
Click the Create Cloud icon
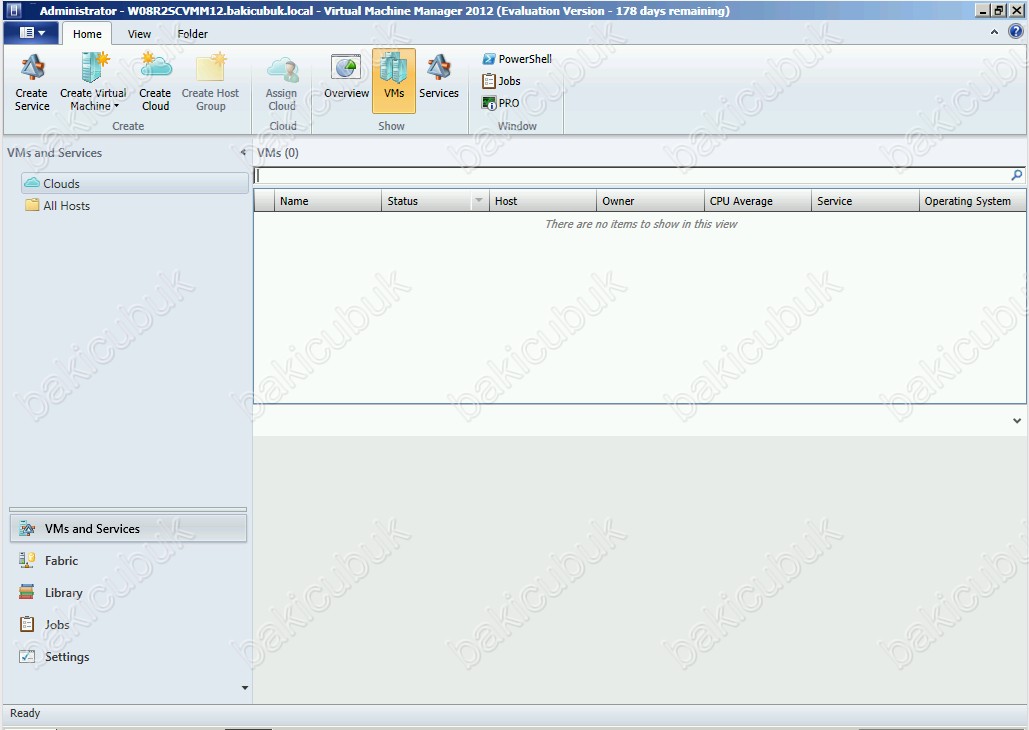[155, 82]
